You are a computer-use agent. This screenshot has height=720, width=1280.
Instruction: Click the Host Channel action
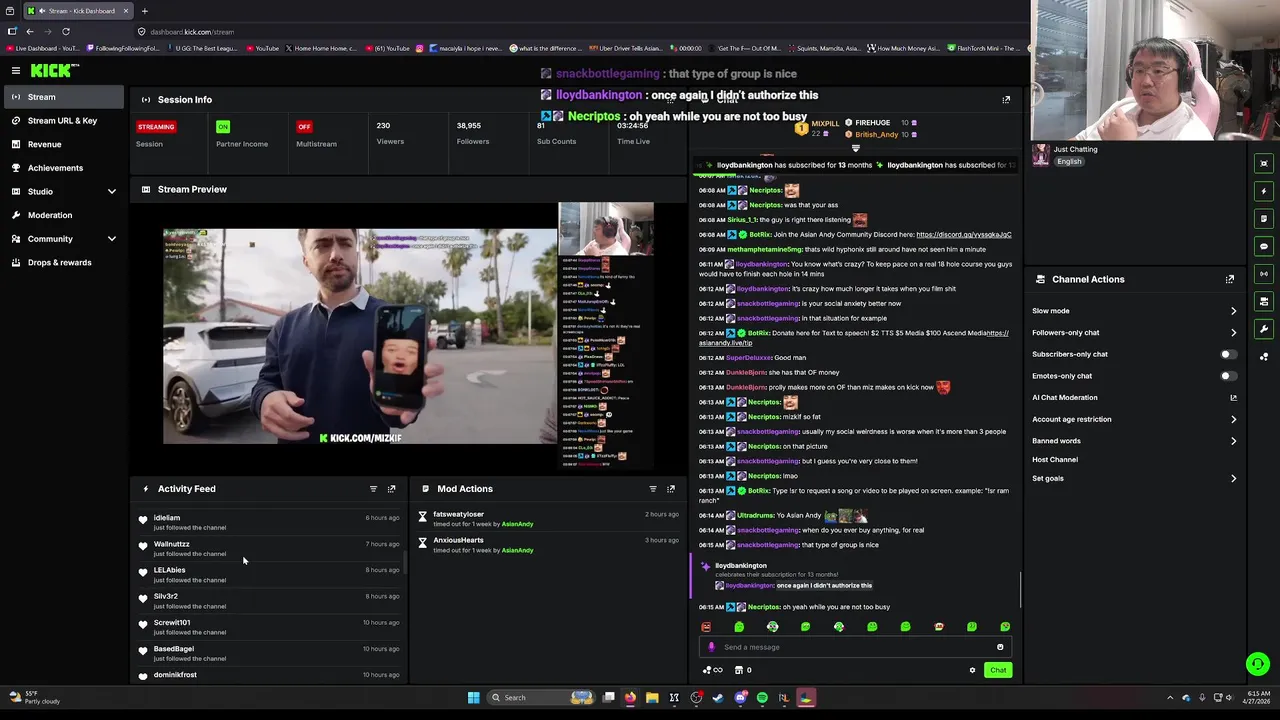pos(1055,460)
